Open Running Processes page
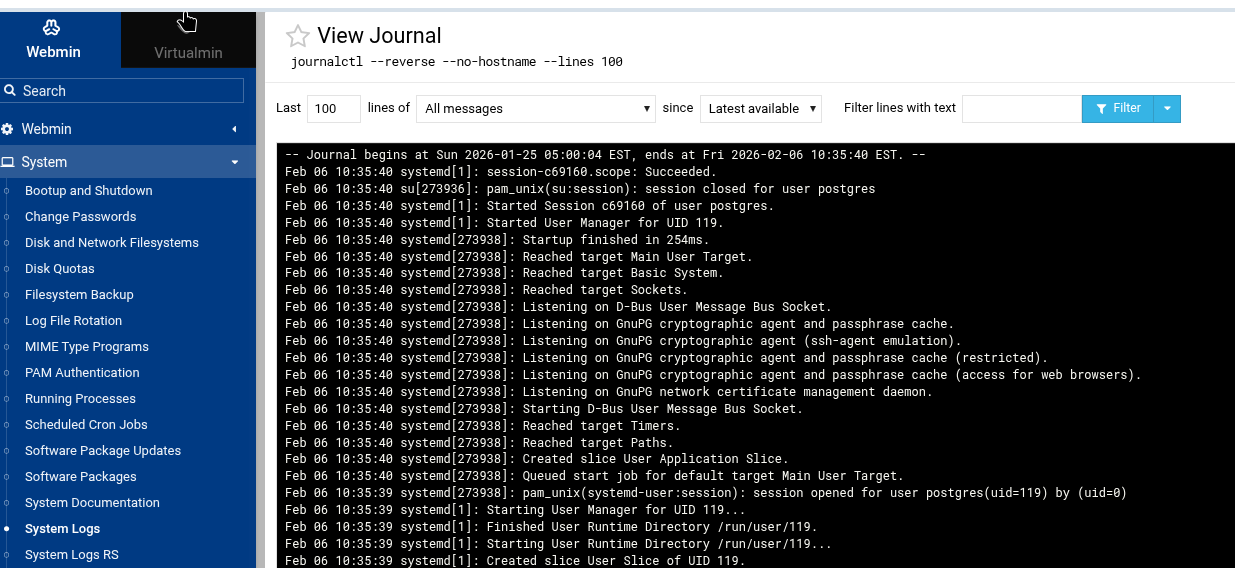Screen dimensions: 1235x568 tap(80, 398)
